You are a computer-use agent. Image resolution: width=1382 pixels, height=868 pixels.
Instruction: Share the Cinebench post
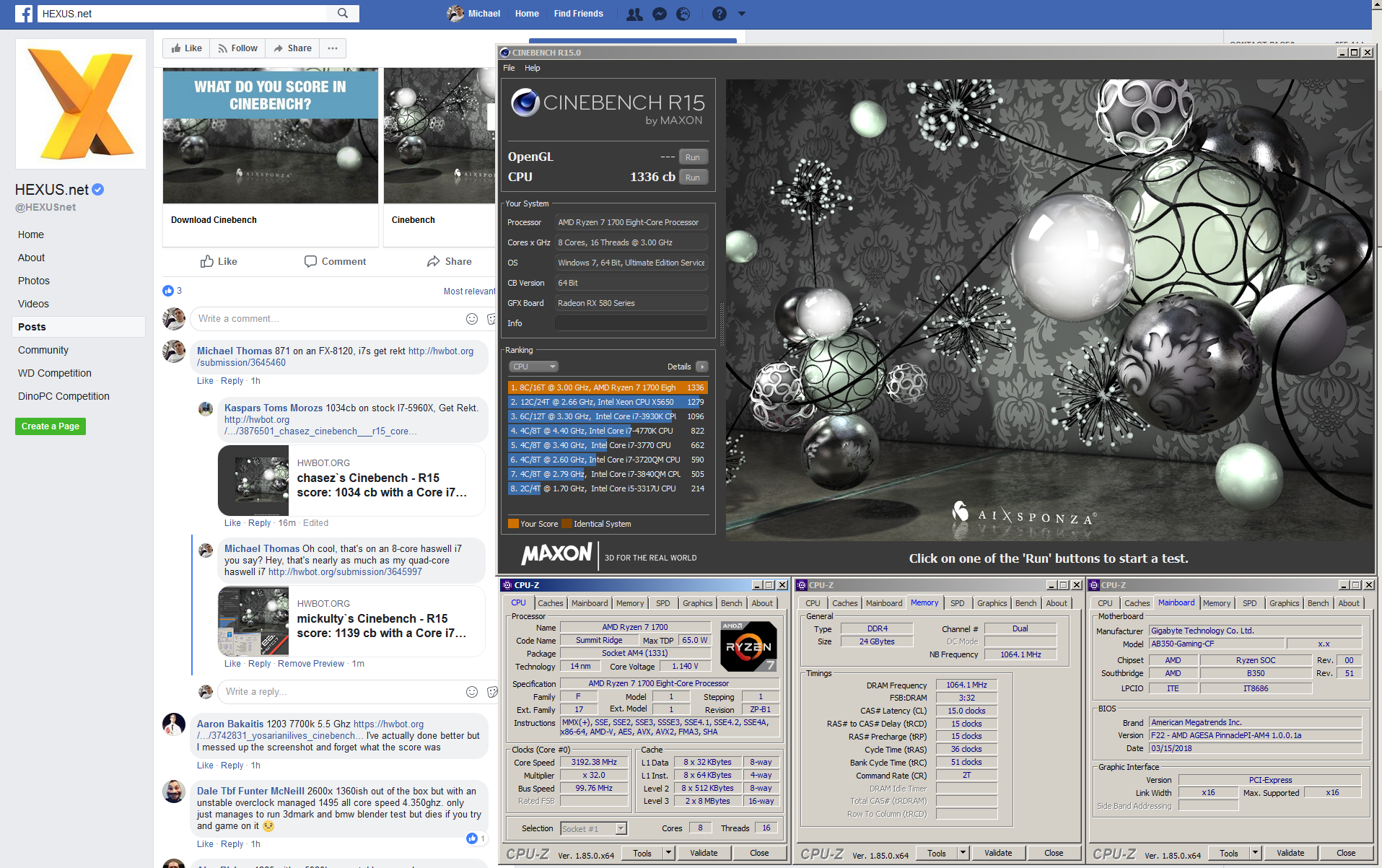(x=449, y=261)
